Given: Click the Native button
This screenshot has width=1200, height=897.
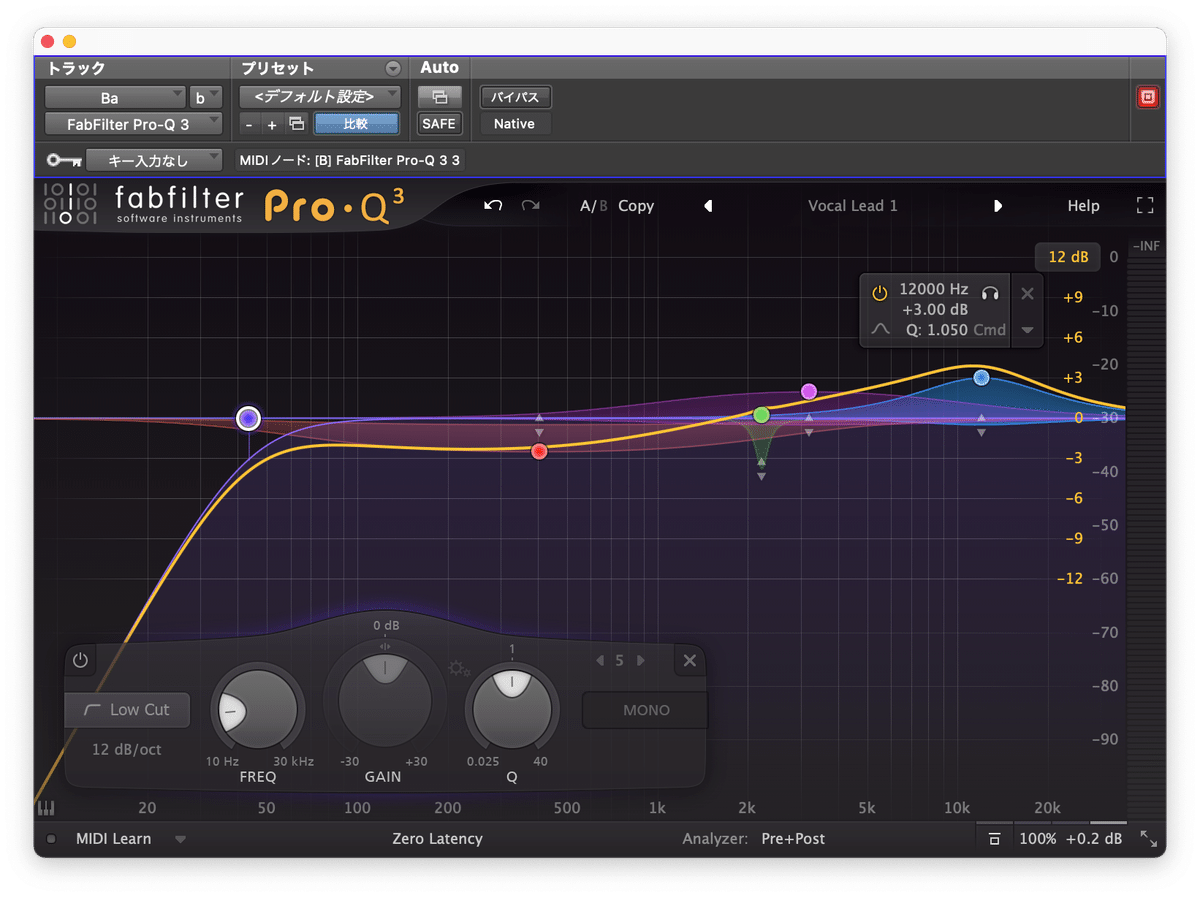Looking at the screenshot, I should 515,124.
